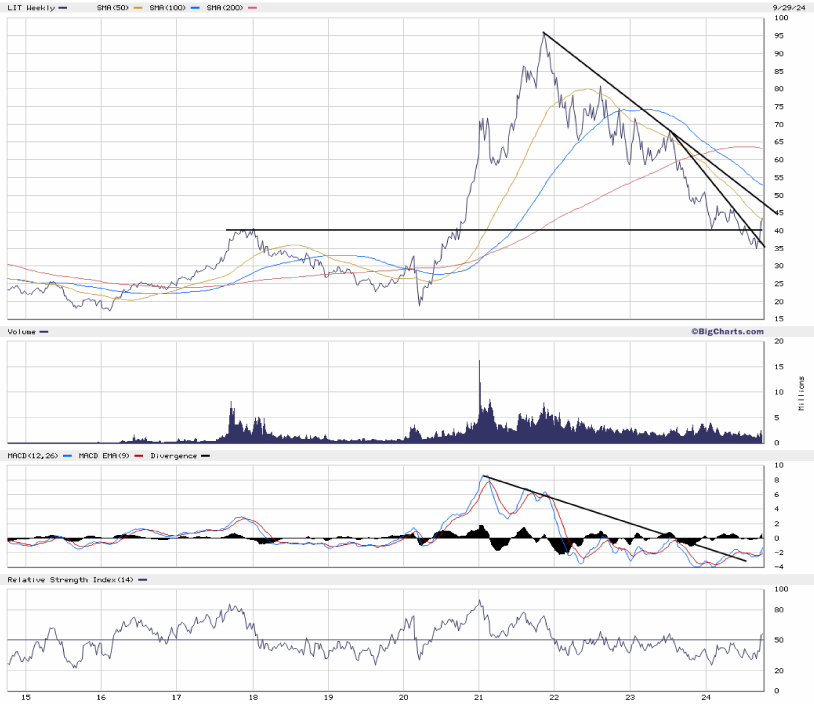Click the tallest volume spike bar

[x=480, y=362]
